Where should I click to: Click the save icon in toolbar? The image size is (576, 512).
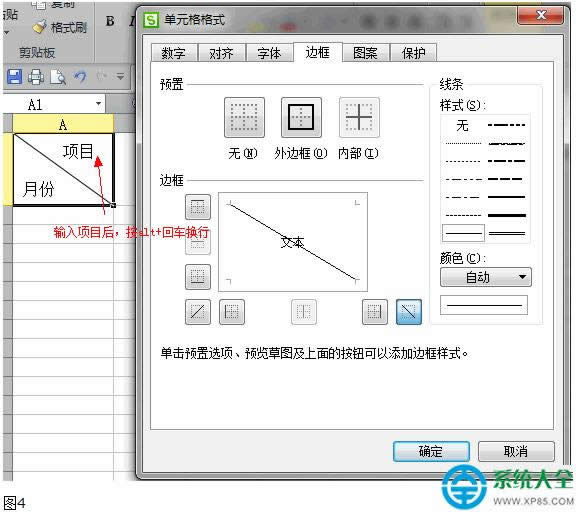[14, 77]
